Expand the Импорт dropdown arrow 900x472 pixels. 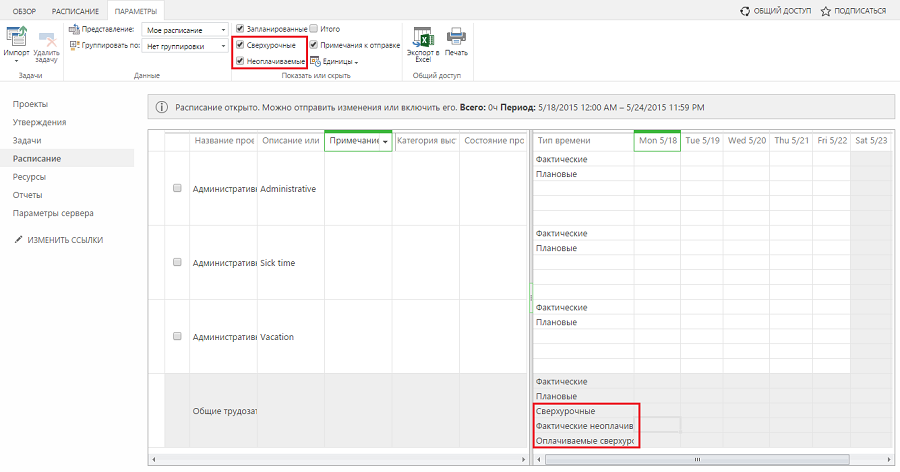point(16,60)
